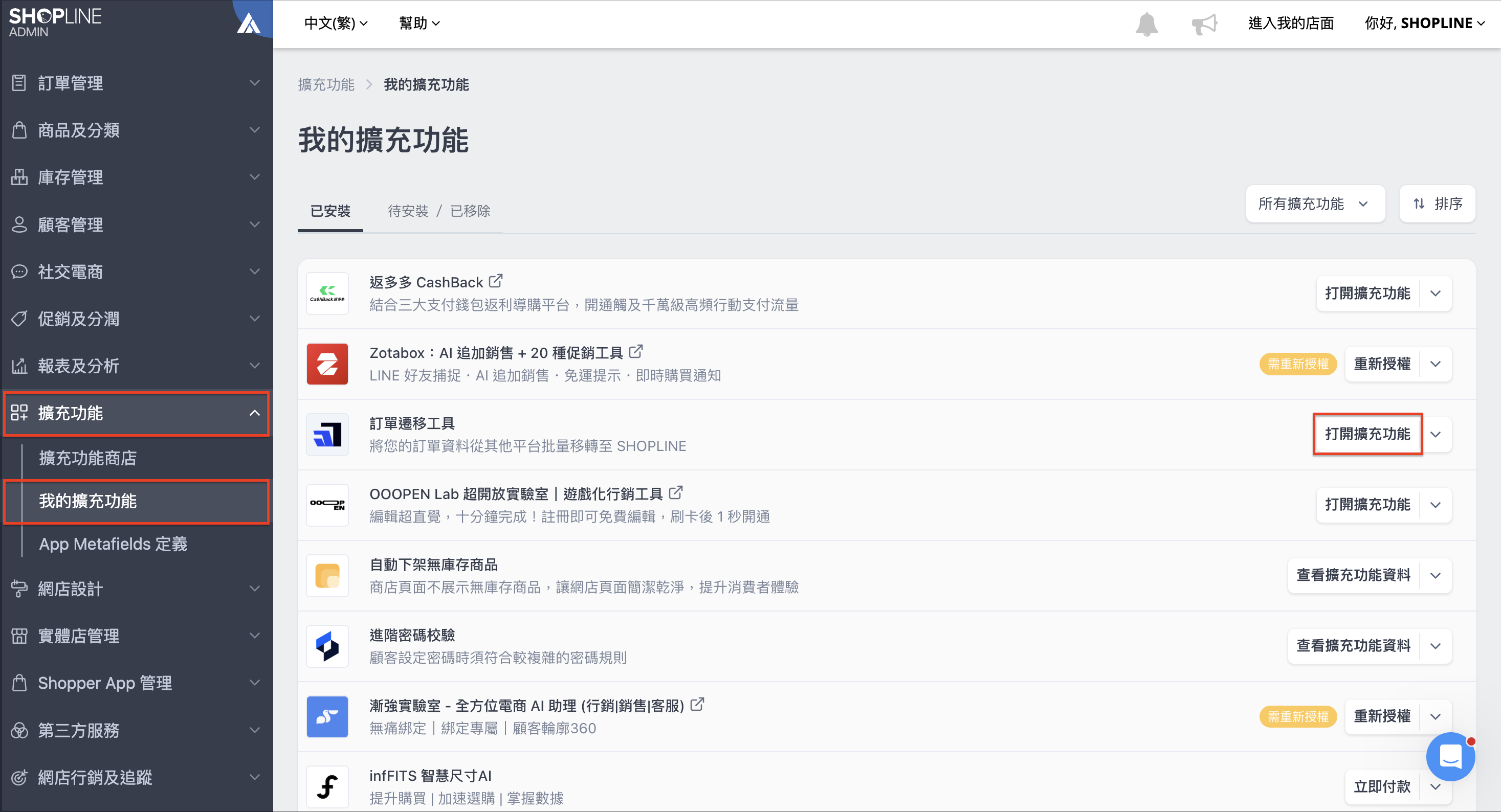Click 查看擴充功能資料 for 自動下架無庫存商品
Screen dimensions: 1501x812
point(1353,575)
